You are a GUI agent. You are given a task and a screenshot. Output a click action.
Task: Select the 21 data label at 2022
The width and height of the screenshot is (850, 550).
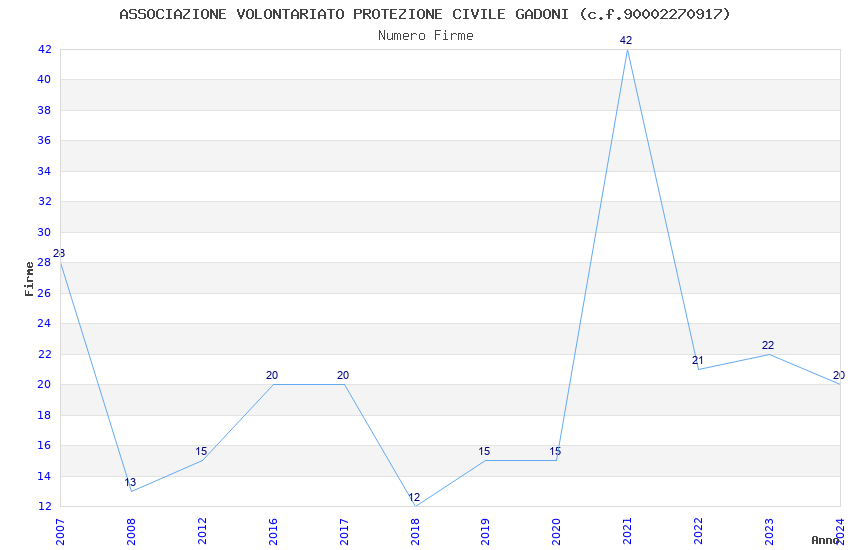click(698, 360)
